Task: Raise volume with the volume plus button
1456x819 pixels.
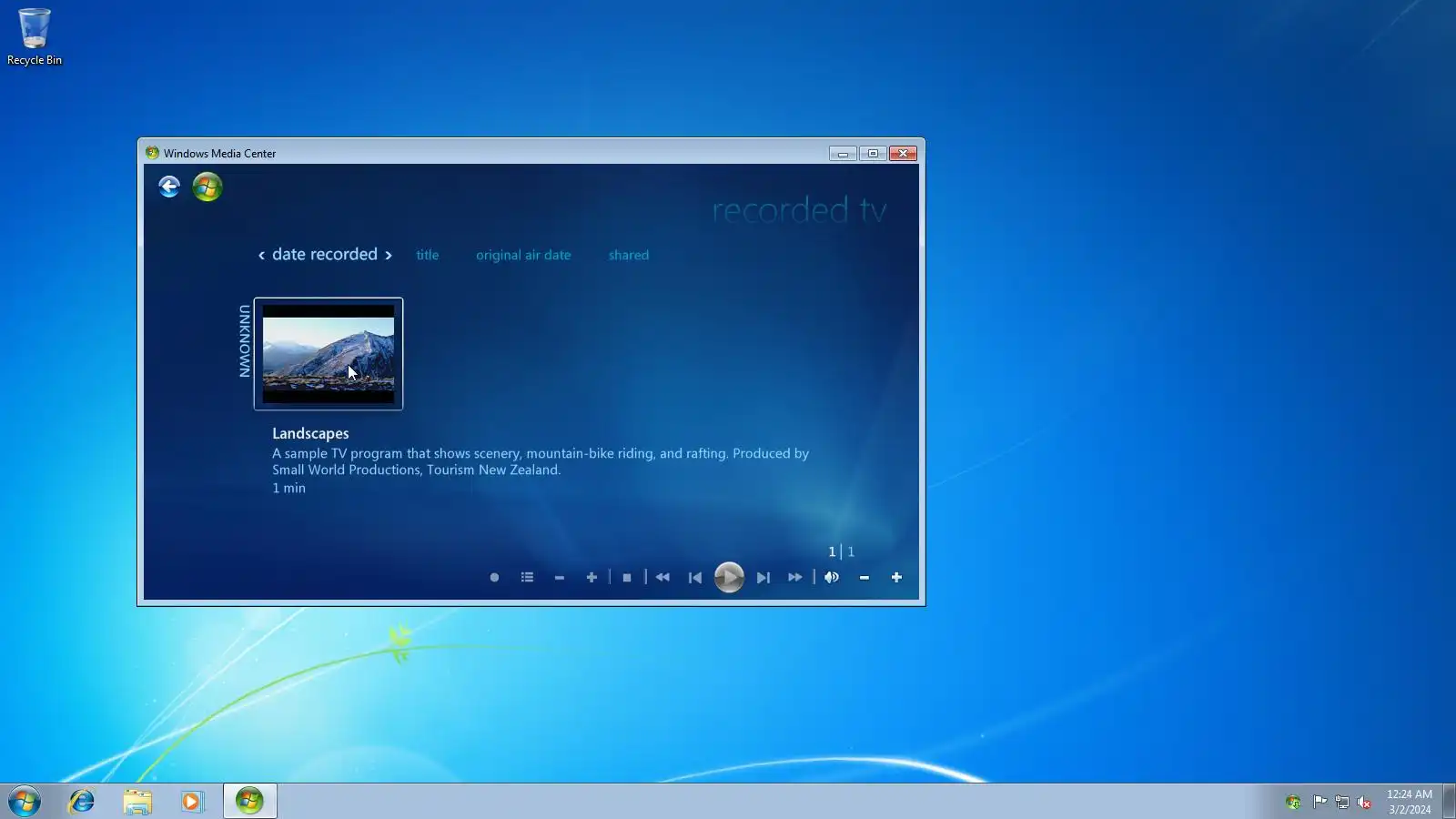Action: coord(896,578)
